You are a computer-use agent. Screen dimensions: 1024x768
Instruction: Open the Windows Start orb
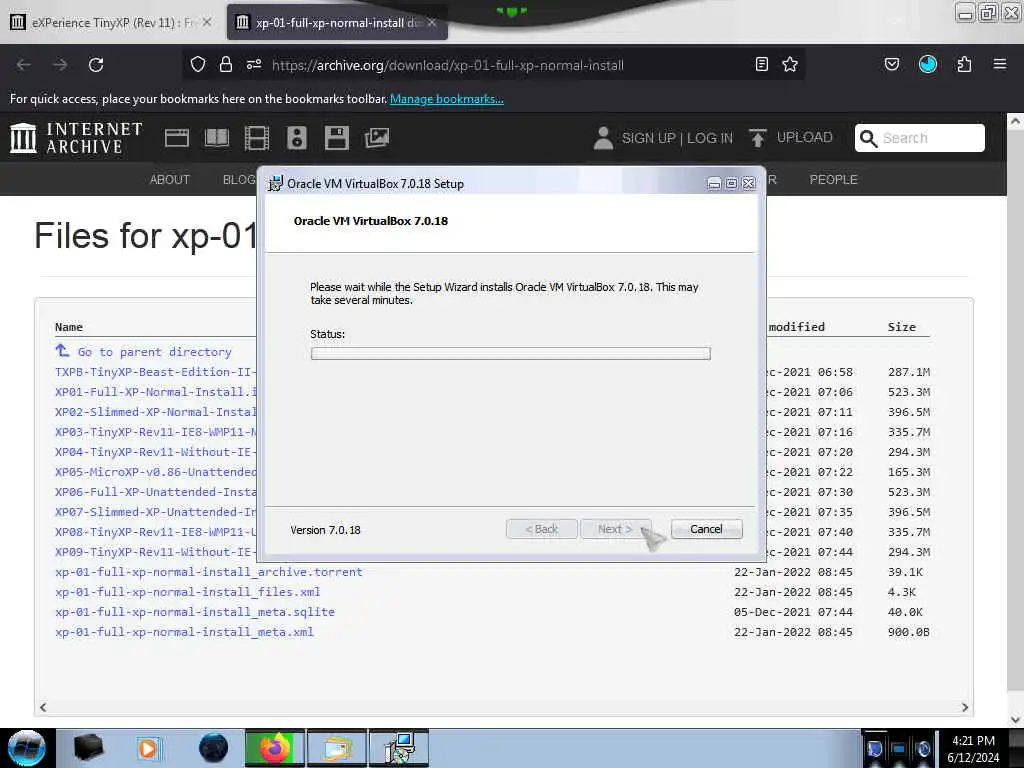[x=27, y=748]
